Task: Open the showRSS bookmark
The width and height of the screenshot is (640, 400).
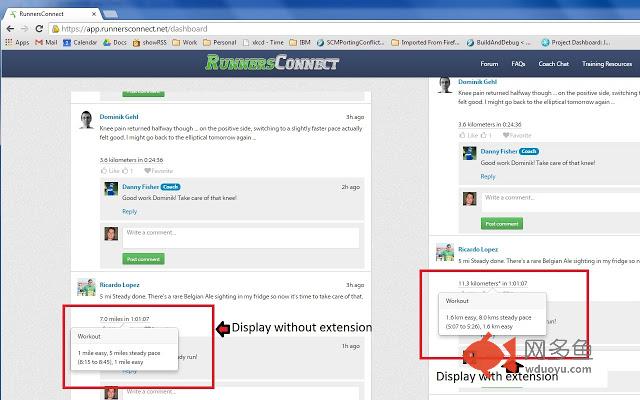Action: point(150,42)
